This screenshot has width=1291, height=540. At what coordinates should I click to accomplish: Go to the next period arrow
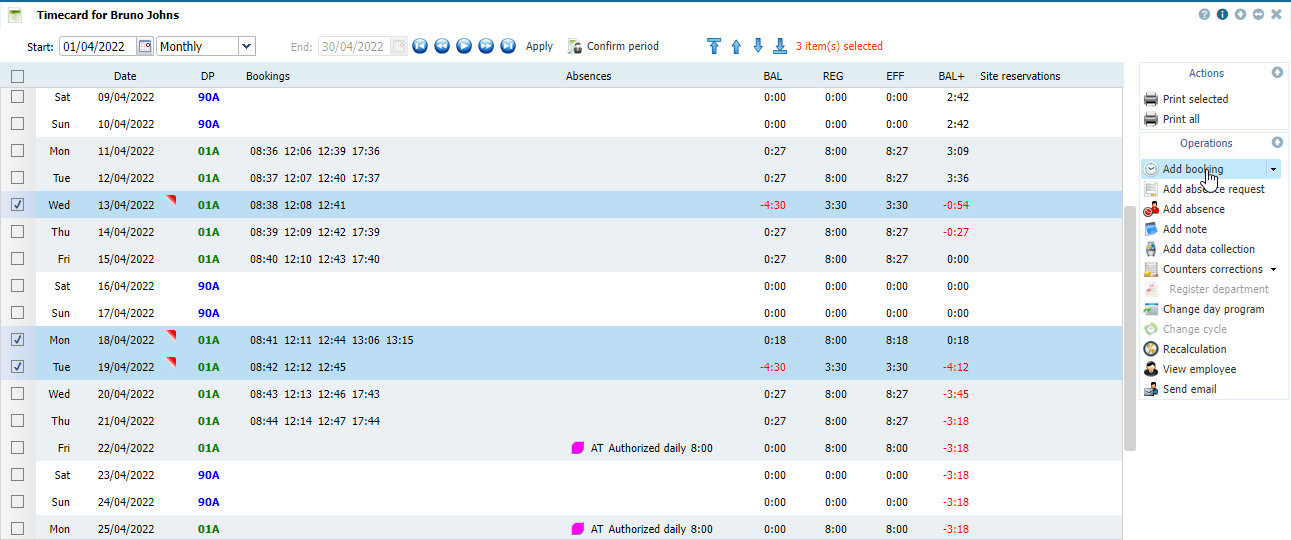point(486,46)
